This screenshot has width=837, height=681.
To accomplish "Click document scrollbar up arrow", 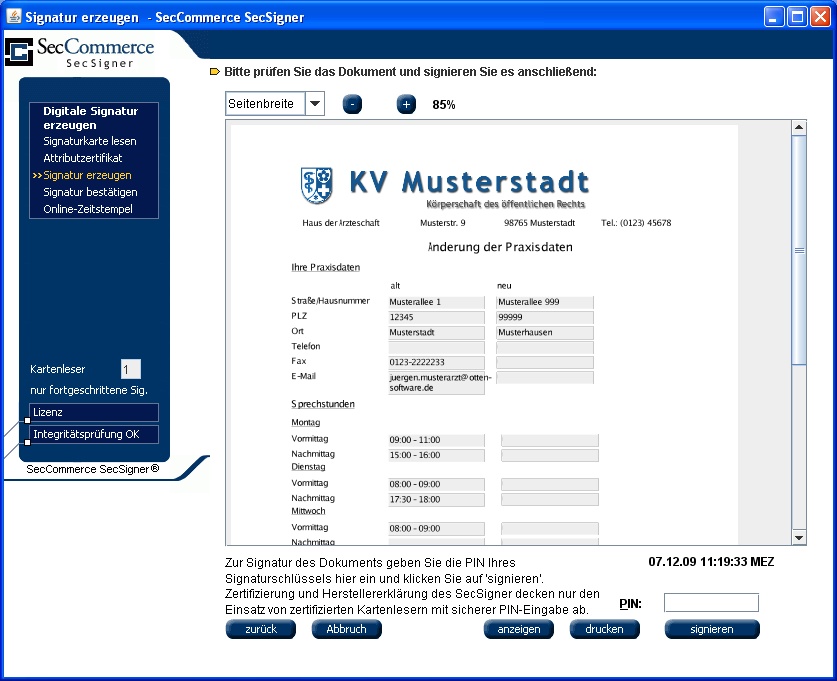I will pyautogui.click(x=799, y=127).
